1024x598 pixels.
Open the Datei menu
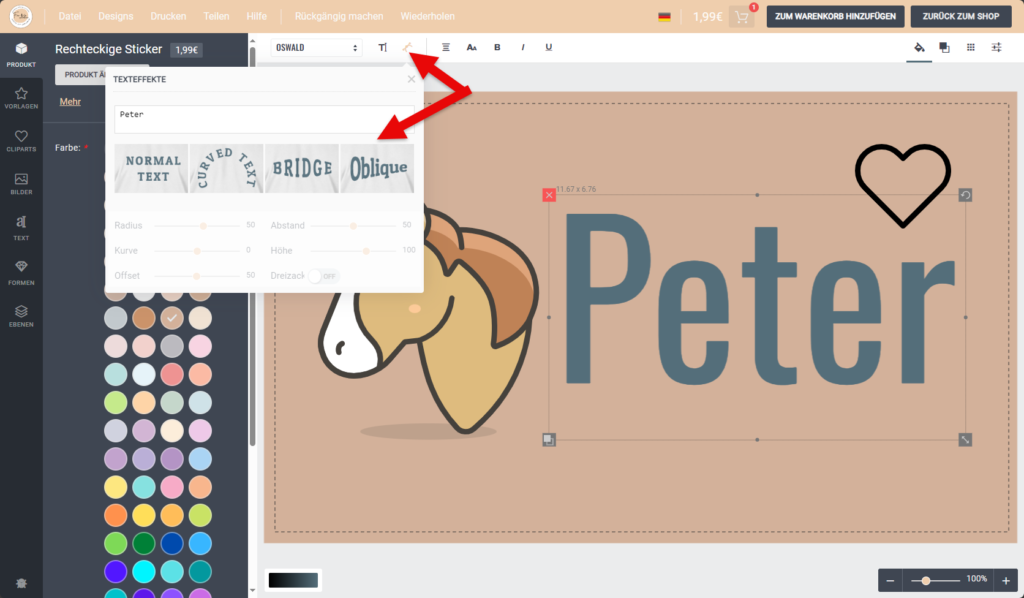click(70, 17)
